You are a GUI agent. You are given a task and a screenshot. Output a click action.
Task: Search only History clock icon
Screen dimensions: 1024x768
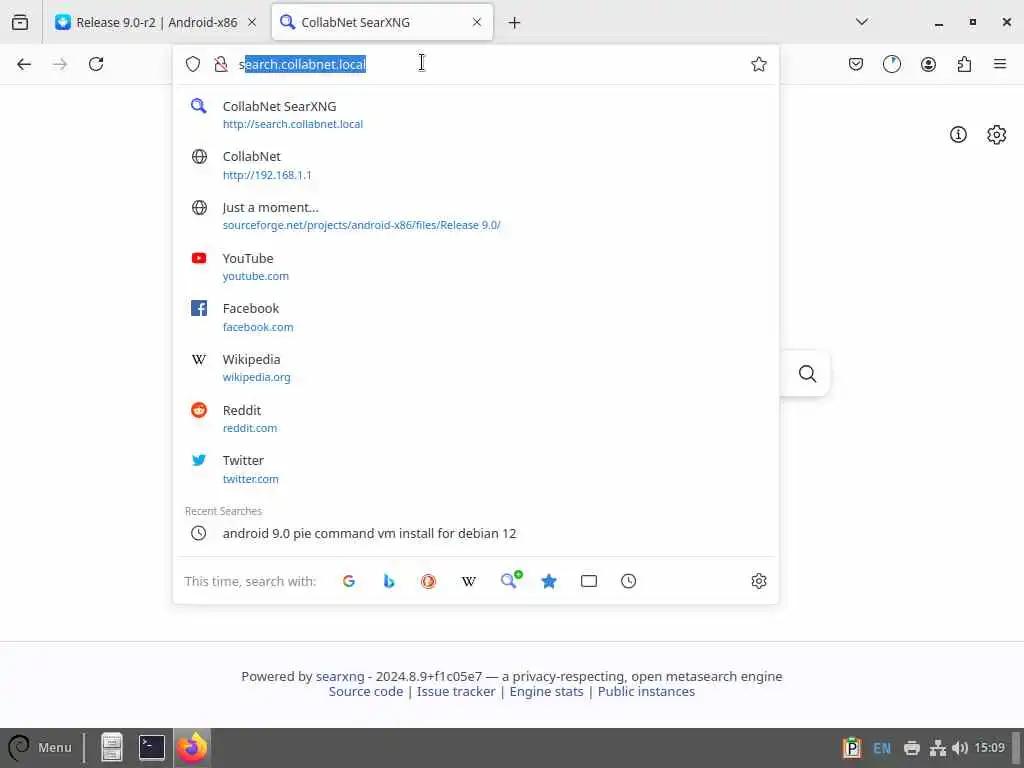[628, 581]
